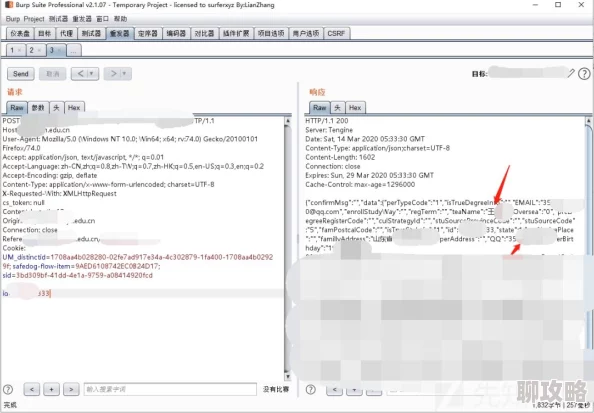Image resolution: width=594 pixels, height=413 pixels.
Task: Switch request view to 参数 tab
Action: (38, 108)
